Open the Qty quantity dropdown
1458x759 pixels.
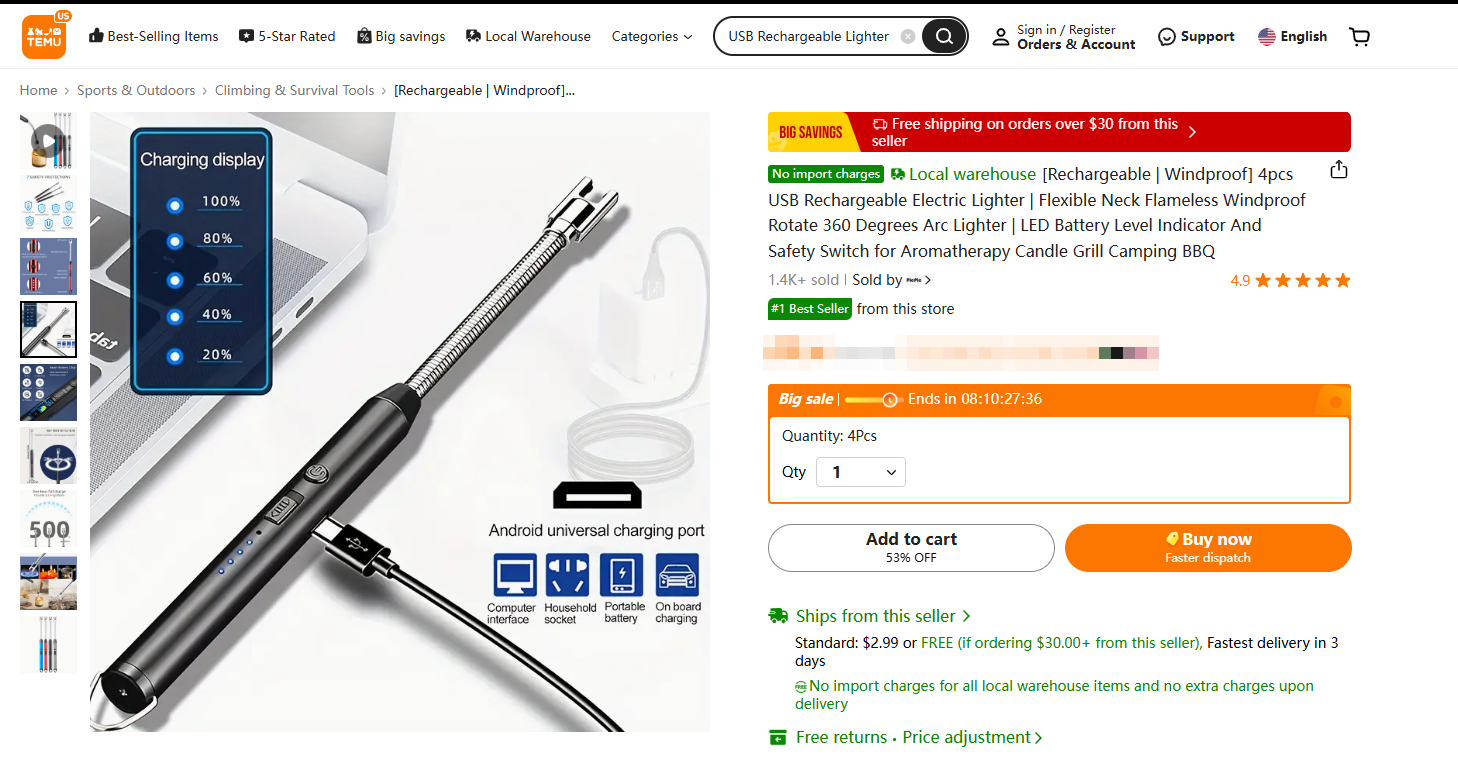pos(861,472)
